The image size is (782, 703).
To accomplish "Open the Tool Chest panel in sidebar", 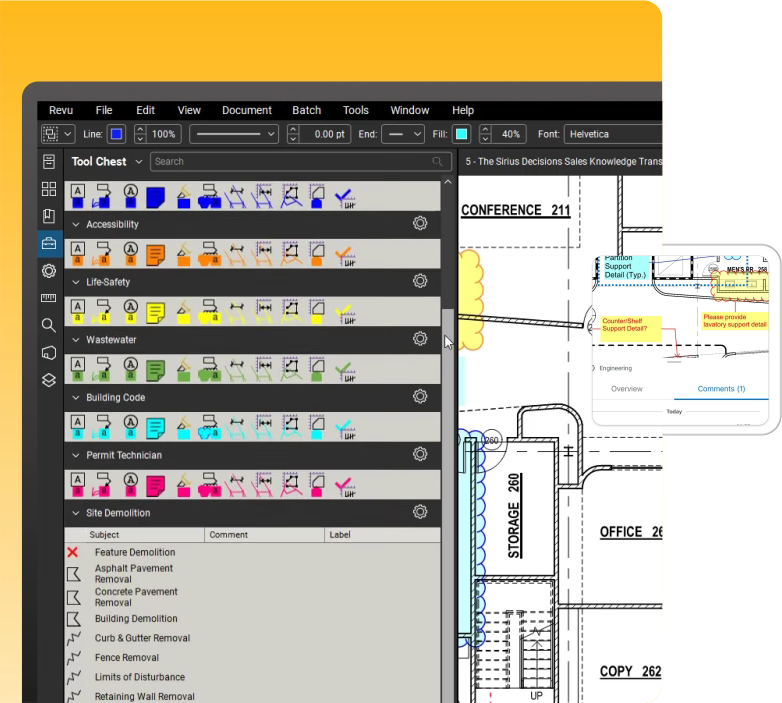I will pyautogui.click(x=49, y=243).
